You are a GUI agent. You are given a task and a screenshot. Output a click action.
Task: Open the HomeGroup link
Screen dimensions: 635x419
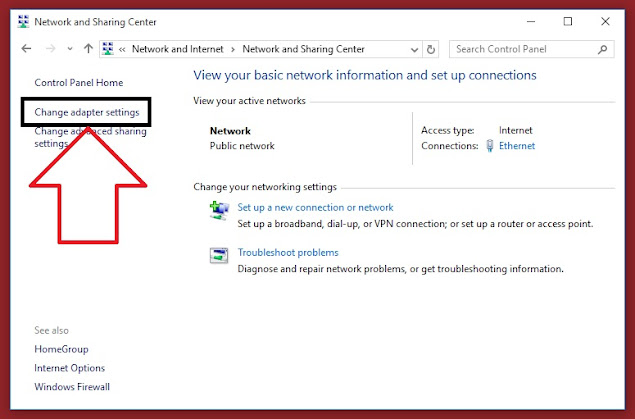(61, 349)
